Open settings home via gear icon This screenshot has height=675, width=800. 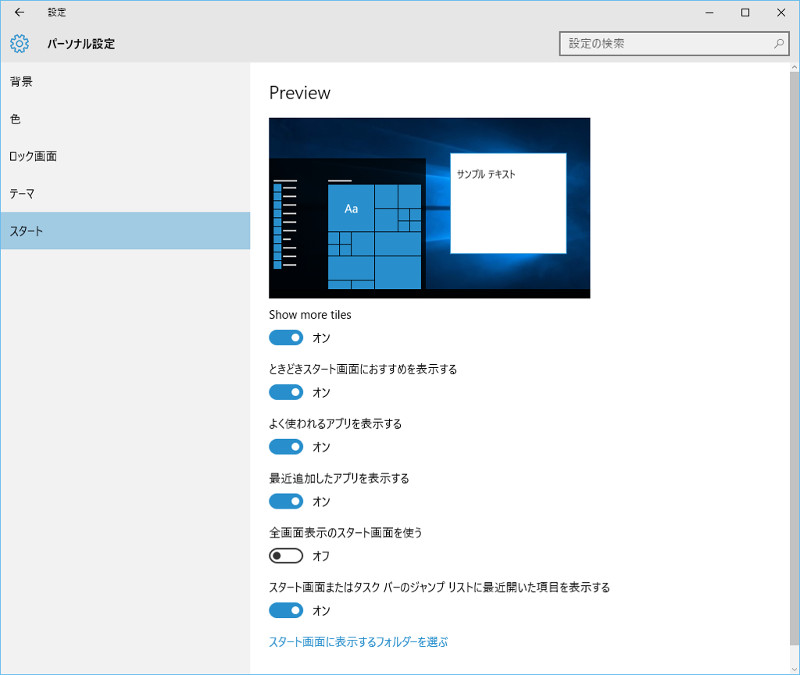point(19,44)
